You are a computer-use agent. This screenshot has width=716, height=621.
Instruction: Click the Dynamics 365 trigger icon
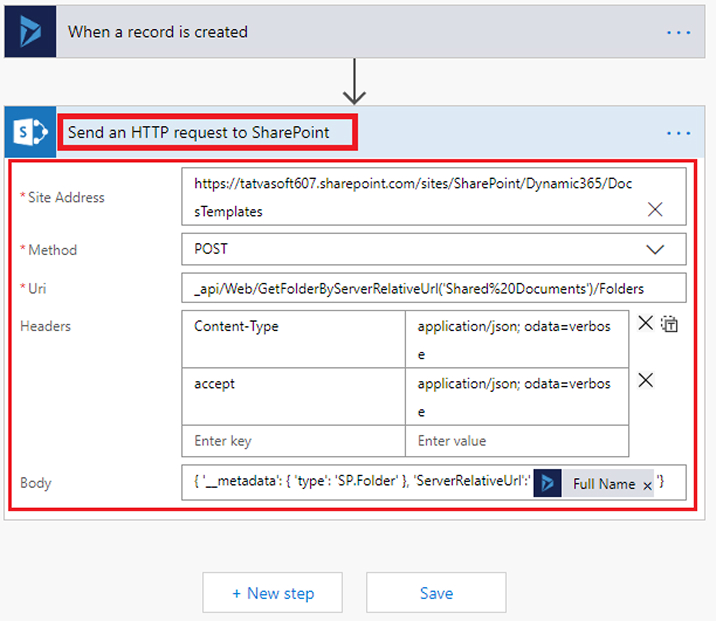coord(31,32)
